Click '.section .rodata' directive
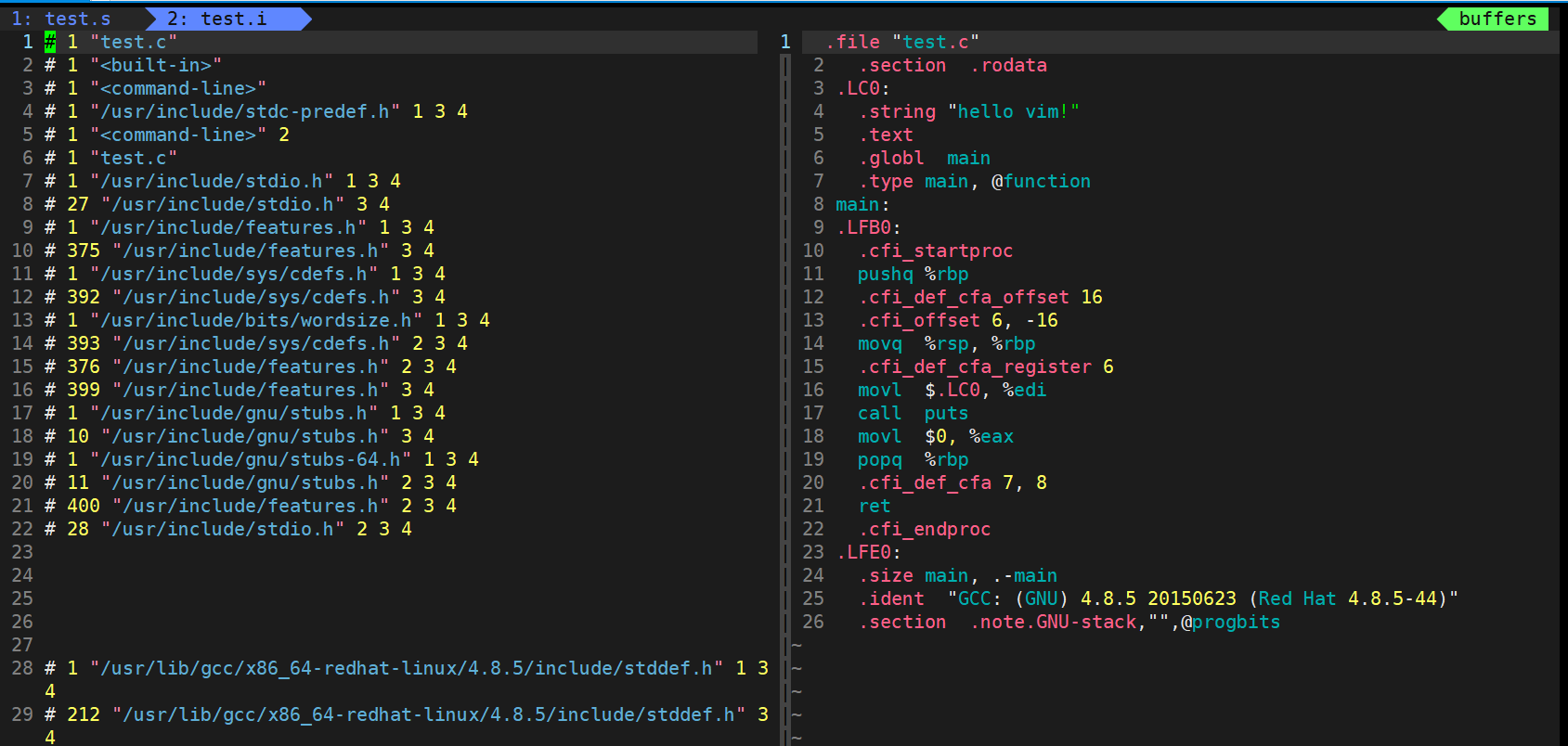Image resolution: width=1568 pixels, height=746 pixels. pos(952,65)
